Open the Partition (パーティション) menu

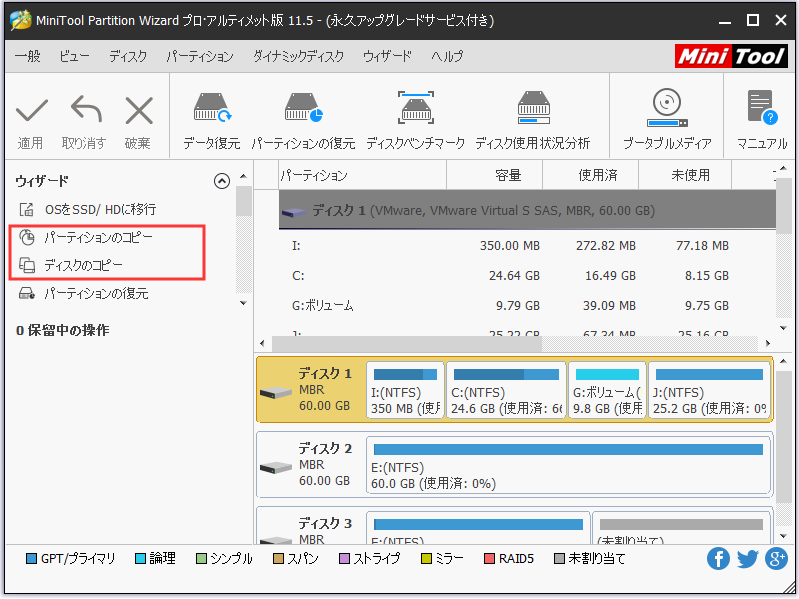click(200, 56)
